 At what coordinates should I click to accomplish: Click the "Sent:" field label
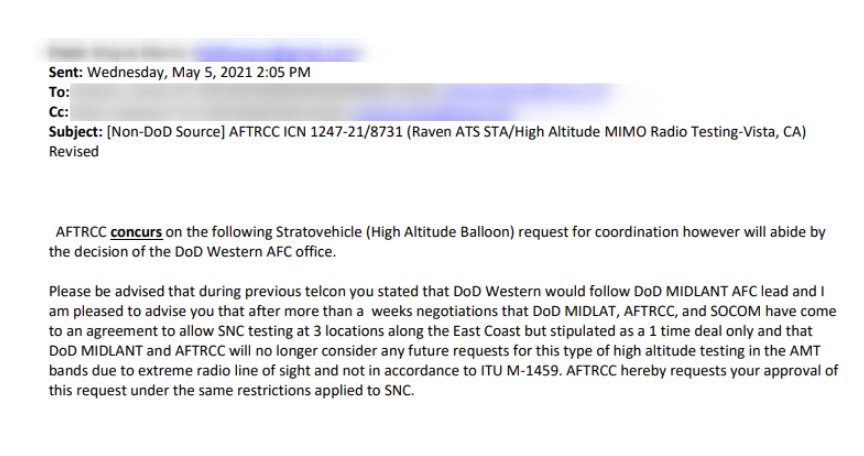point(66,72)
